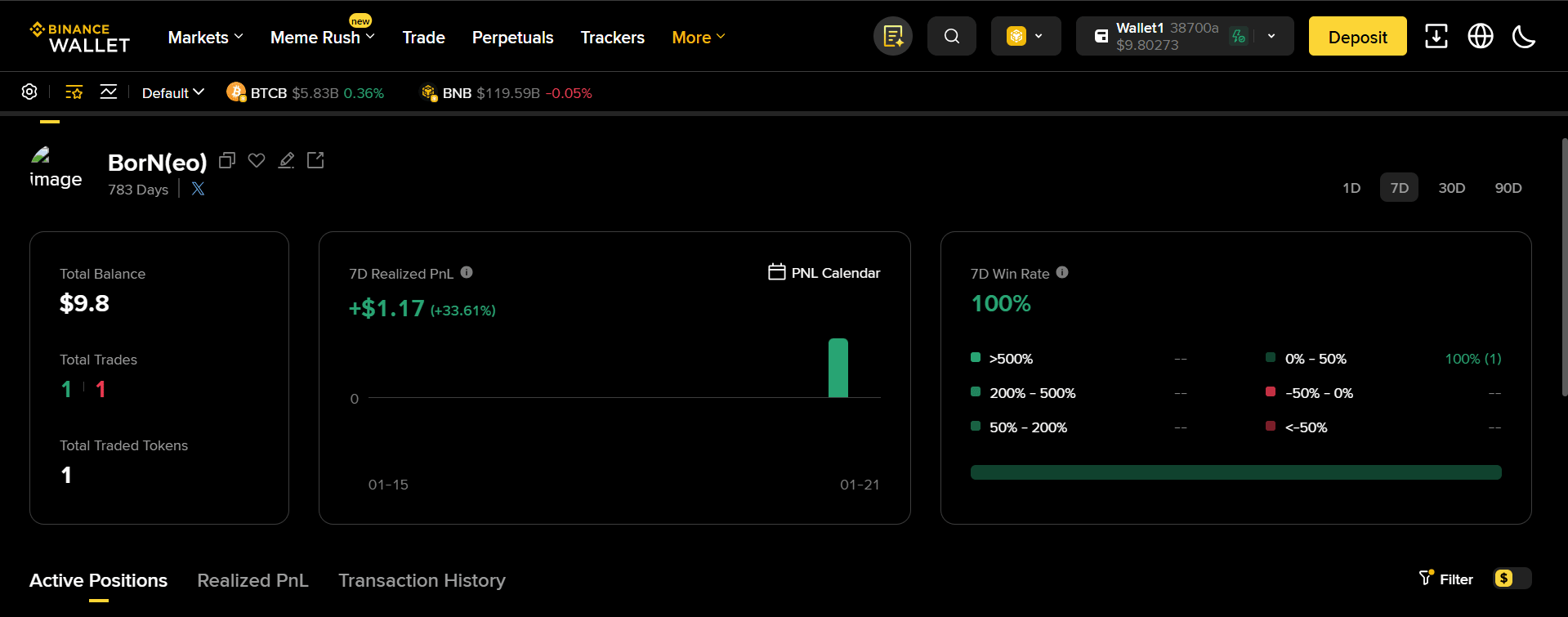This screenshot has width=1568, height=617.
Task: Go to the Trade page
Action: tap(424, 38)
